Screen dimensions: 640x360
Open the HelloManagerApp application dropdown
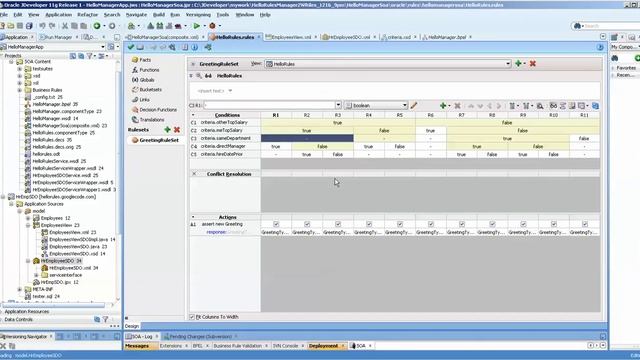102,47
